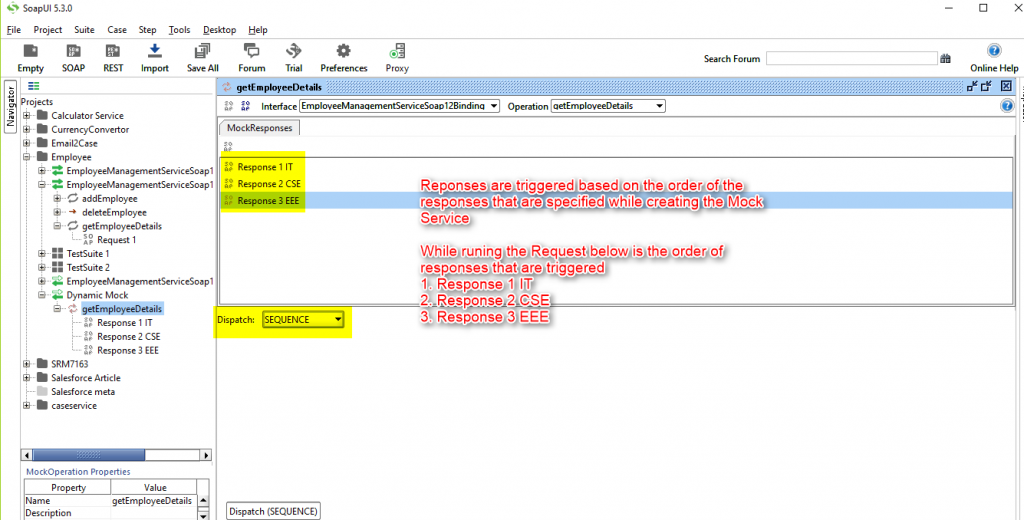Create a new SOAP project
This screenshot has width=1024, height=520.
74,52
